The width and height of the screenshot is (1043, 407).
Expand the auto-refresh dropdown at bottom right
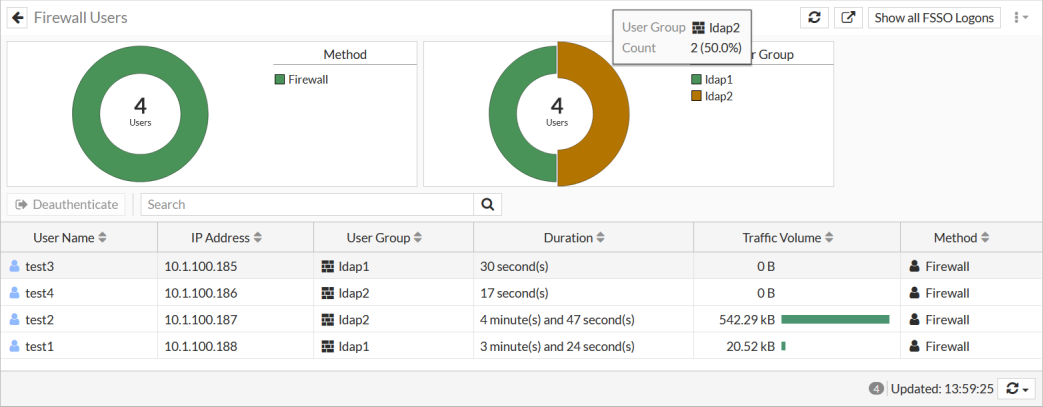(x=1019, y=388)
